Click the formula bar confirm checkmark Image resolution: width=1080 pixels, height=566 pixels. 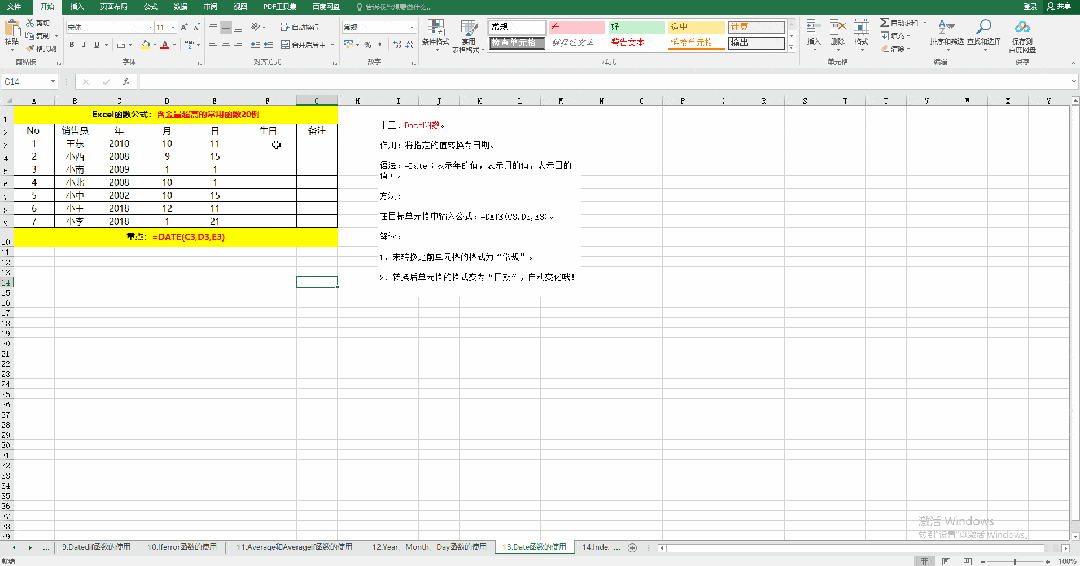[x=106, y=82]
